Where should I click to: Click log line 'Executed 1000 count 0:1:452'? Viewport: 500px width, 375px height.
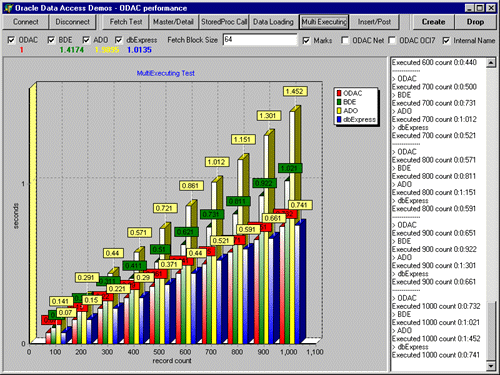tap(436, 339)
